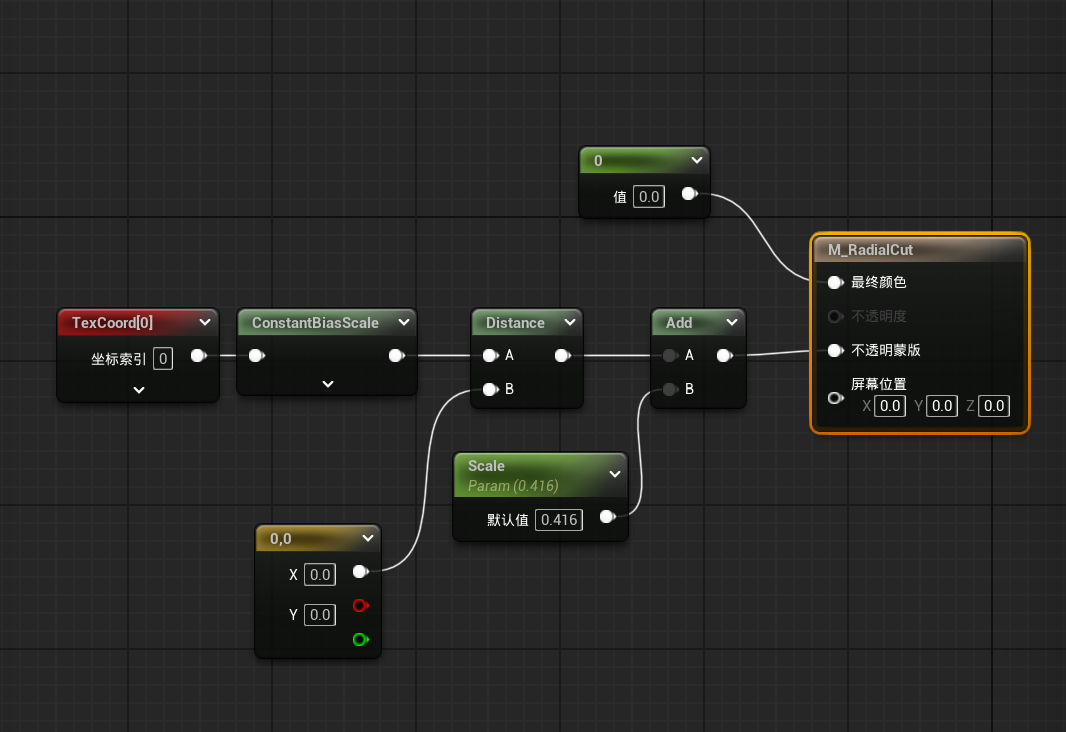Select the Add node title

pos(679,323)
